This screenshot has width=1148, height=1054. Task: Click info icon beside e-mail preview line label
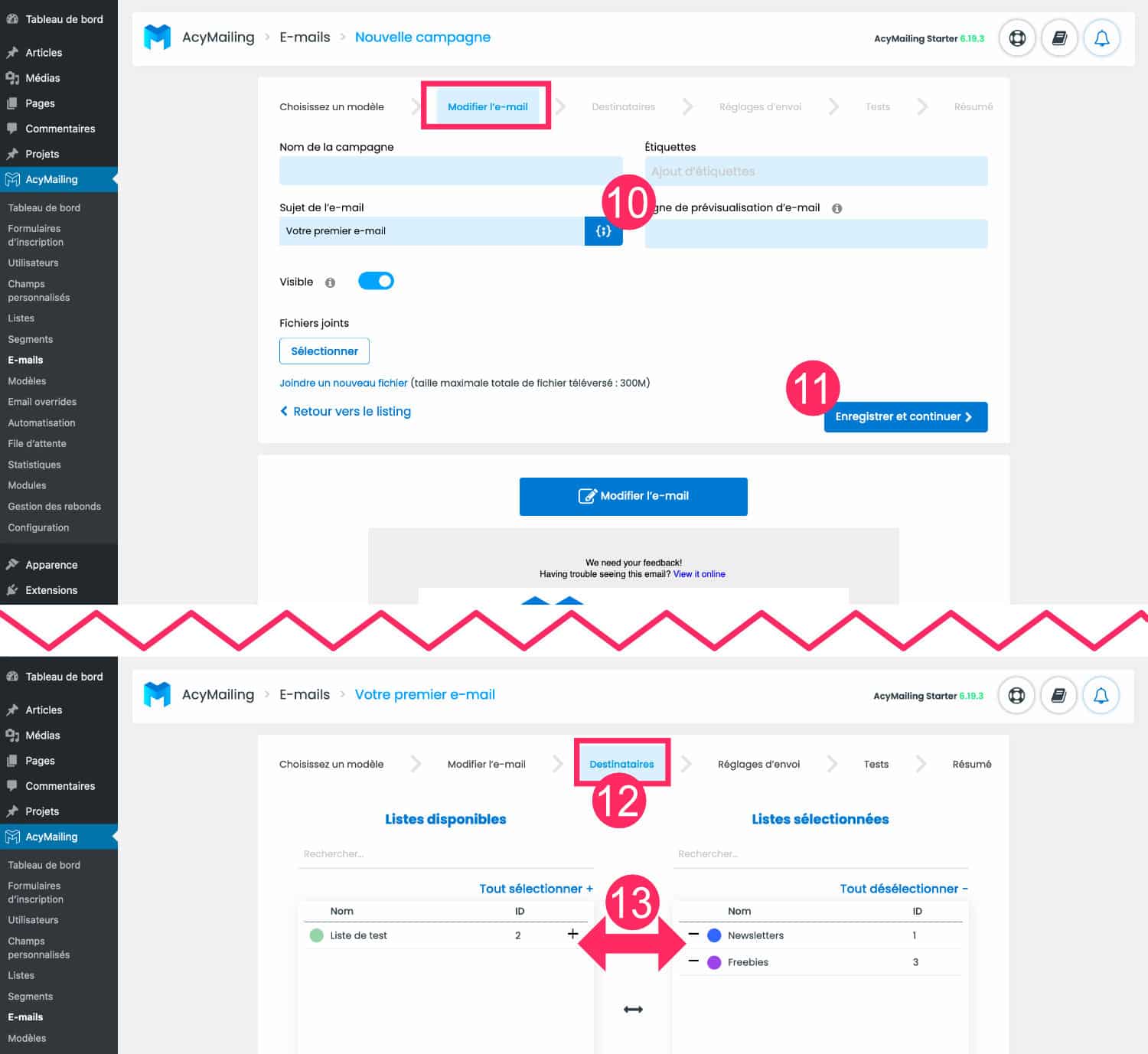click(837, 208)
